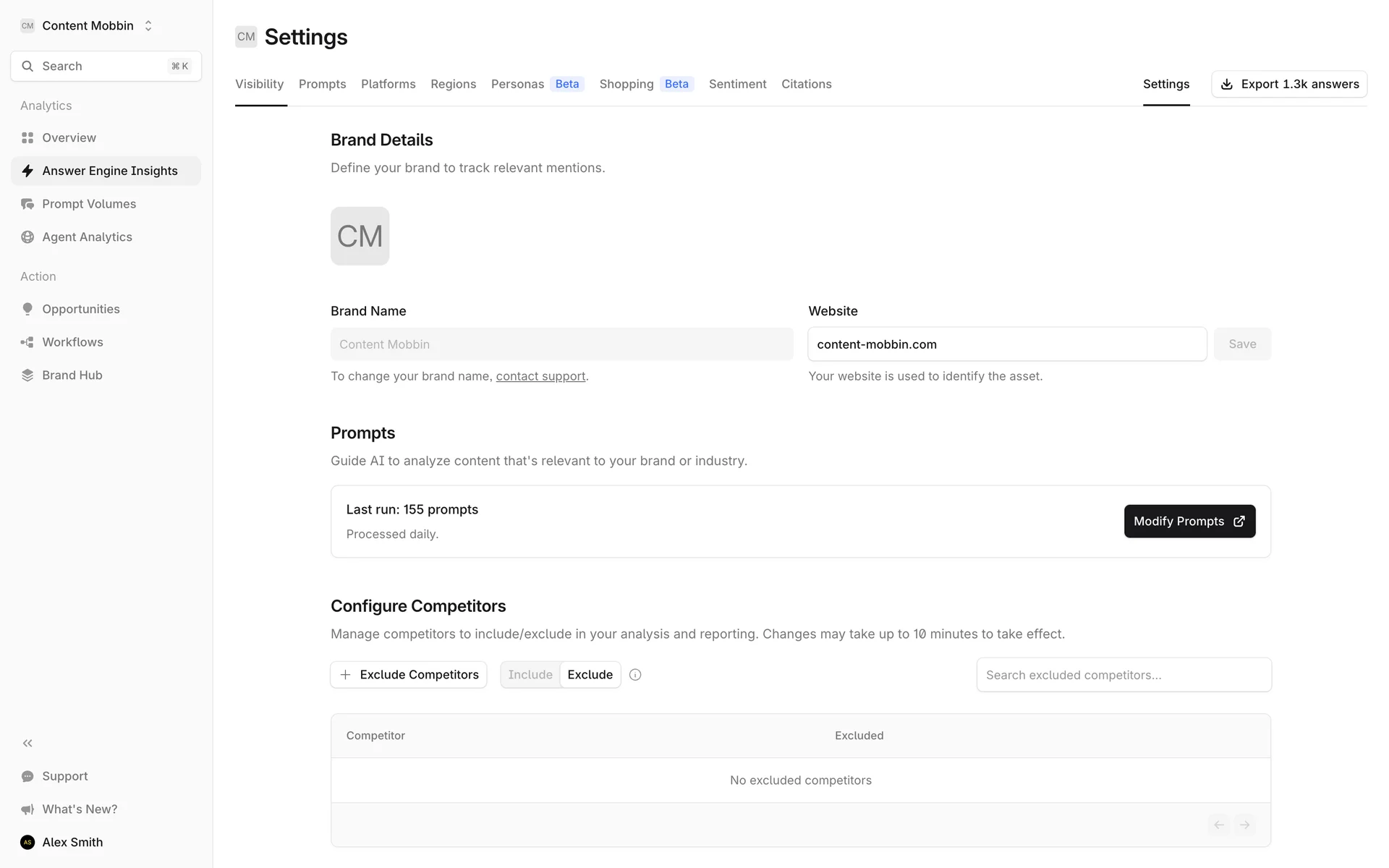Follow the contact support link
Viewport: 1389px width, 868px height.
(540, 376)
